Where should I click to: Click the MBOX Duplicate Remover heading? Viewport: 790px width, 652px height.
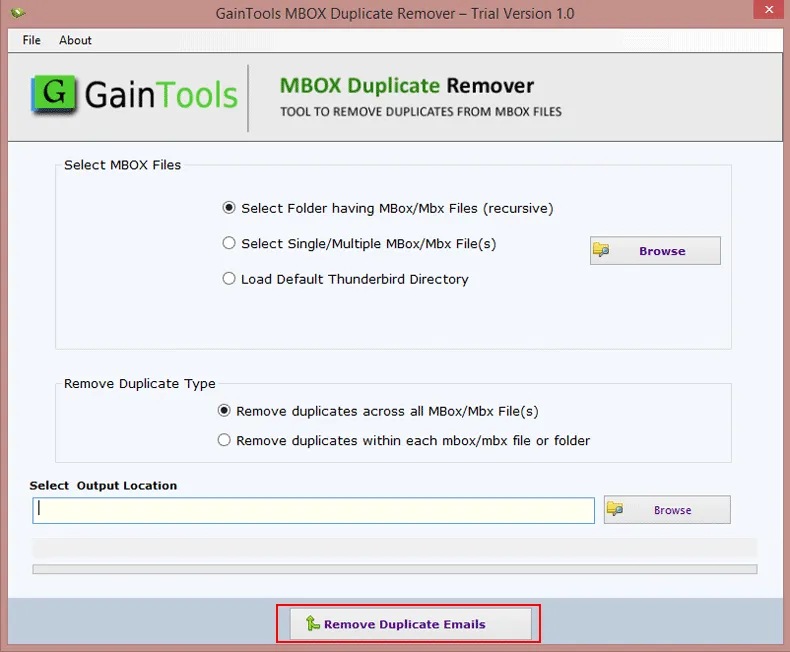point(407,86)
